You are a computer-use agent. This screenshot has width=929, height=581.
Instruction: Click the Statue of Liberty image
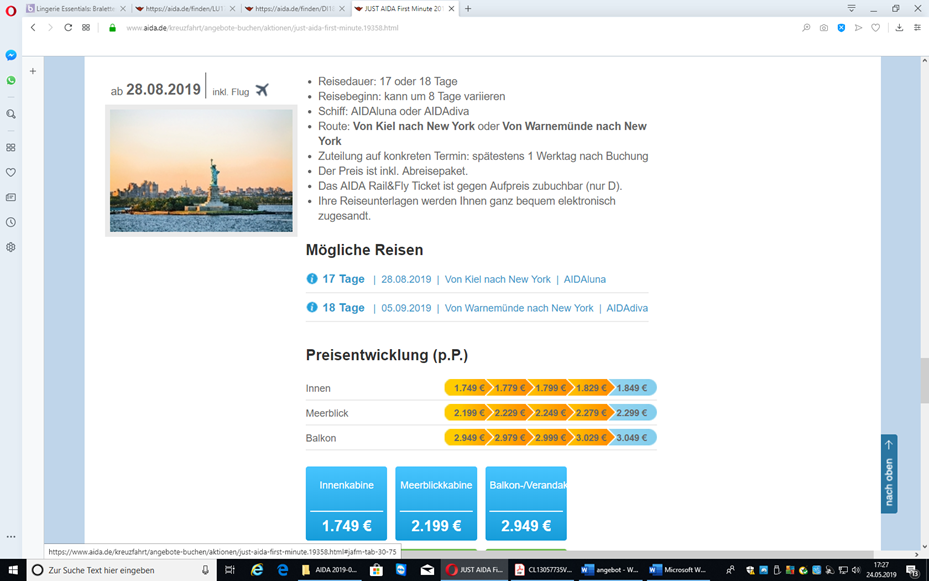[x=201, y=171]
